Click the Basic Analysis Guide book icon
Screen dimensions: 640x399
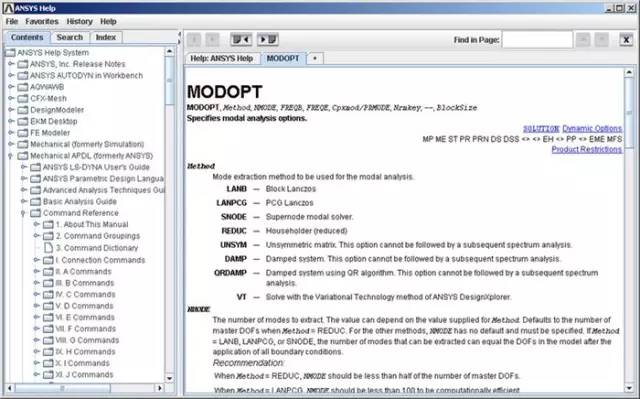(36, 201)
